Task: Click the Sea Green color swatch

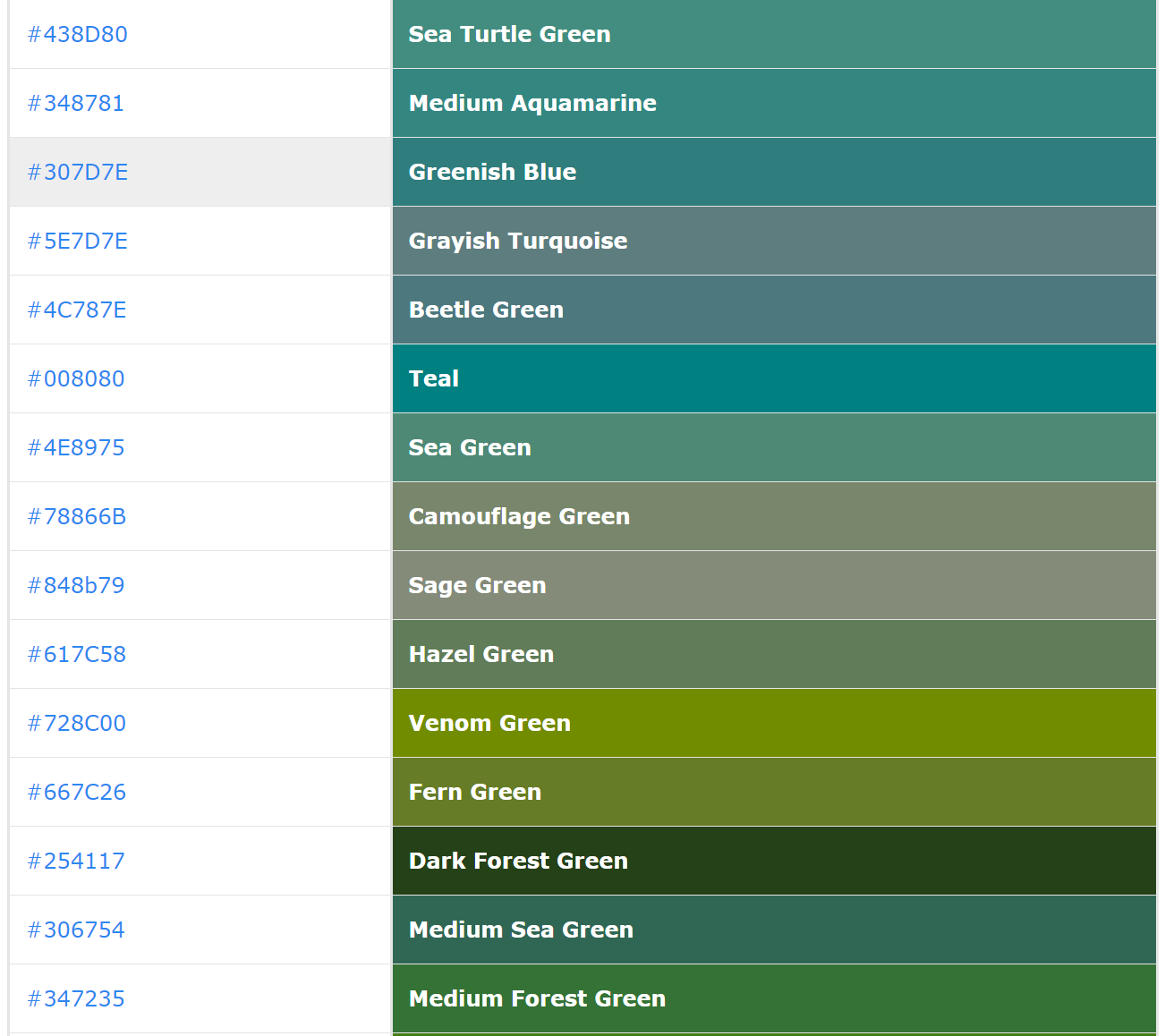Action: 773,447
